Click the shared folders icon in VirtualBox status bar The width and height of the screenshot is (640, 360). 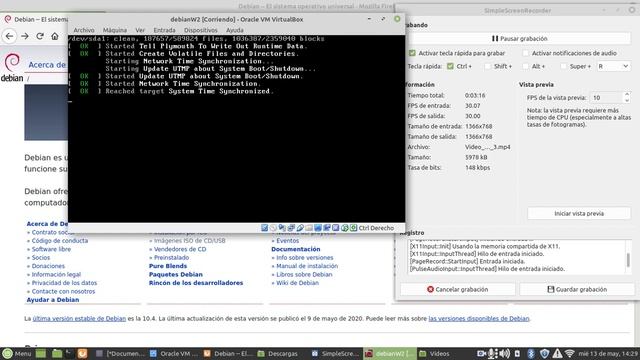309,228
